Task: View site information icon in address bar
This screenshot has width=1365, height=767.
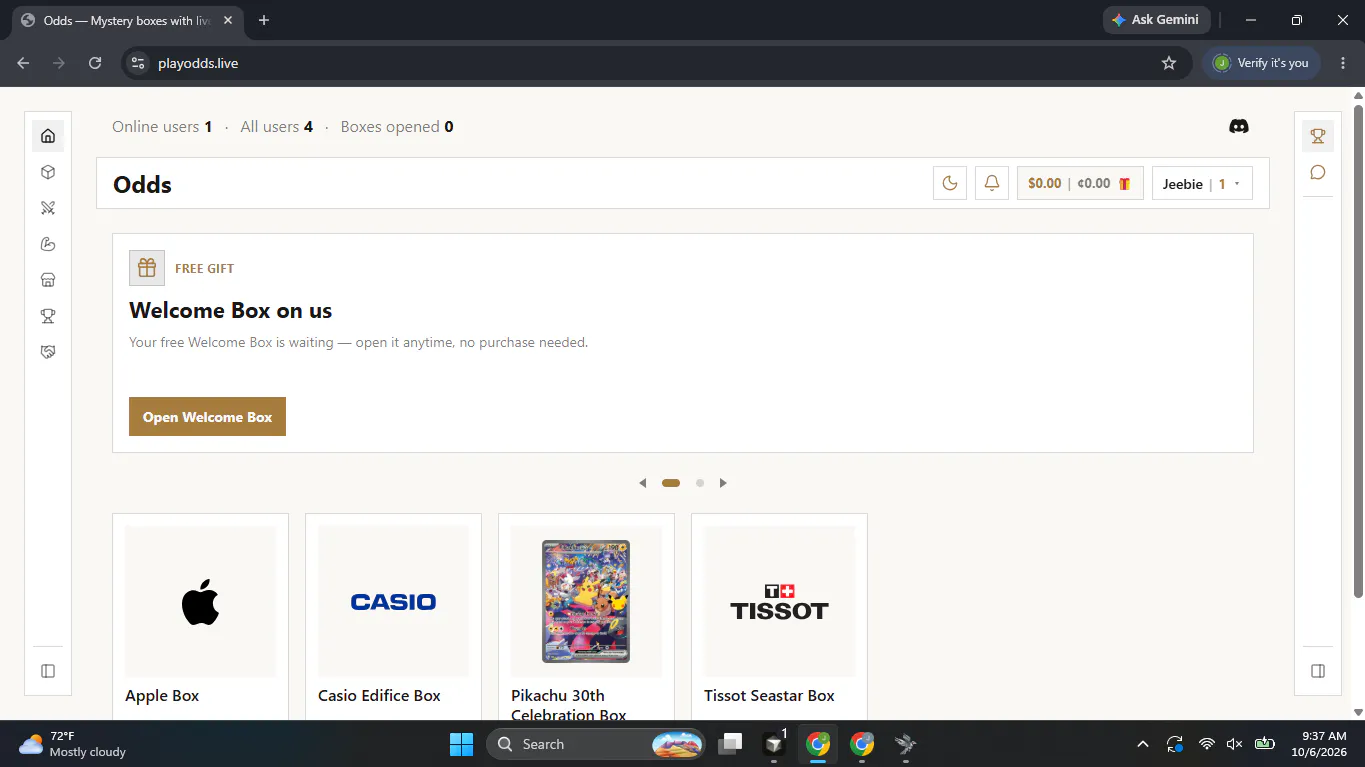Action: click(x=138, y=63)
